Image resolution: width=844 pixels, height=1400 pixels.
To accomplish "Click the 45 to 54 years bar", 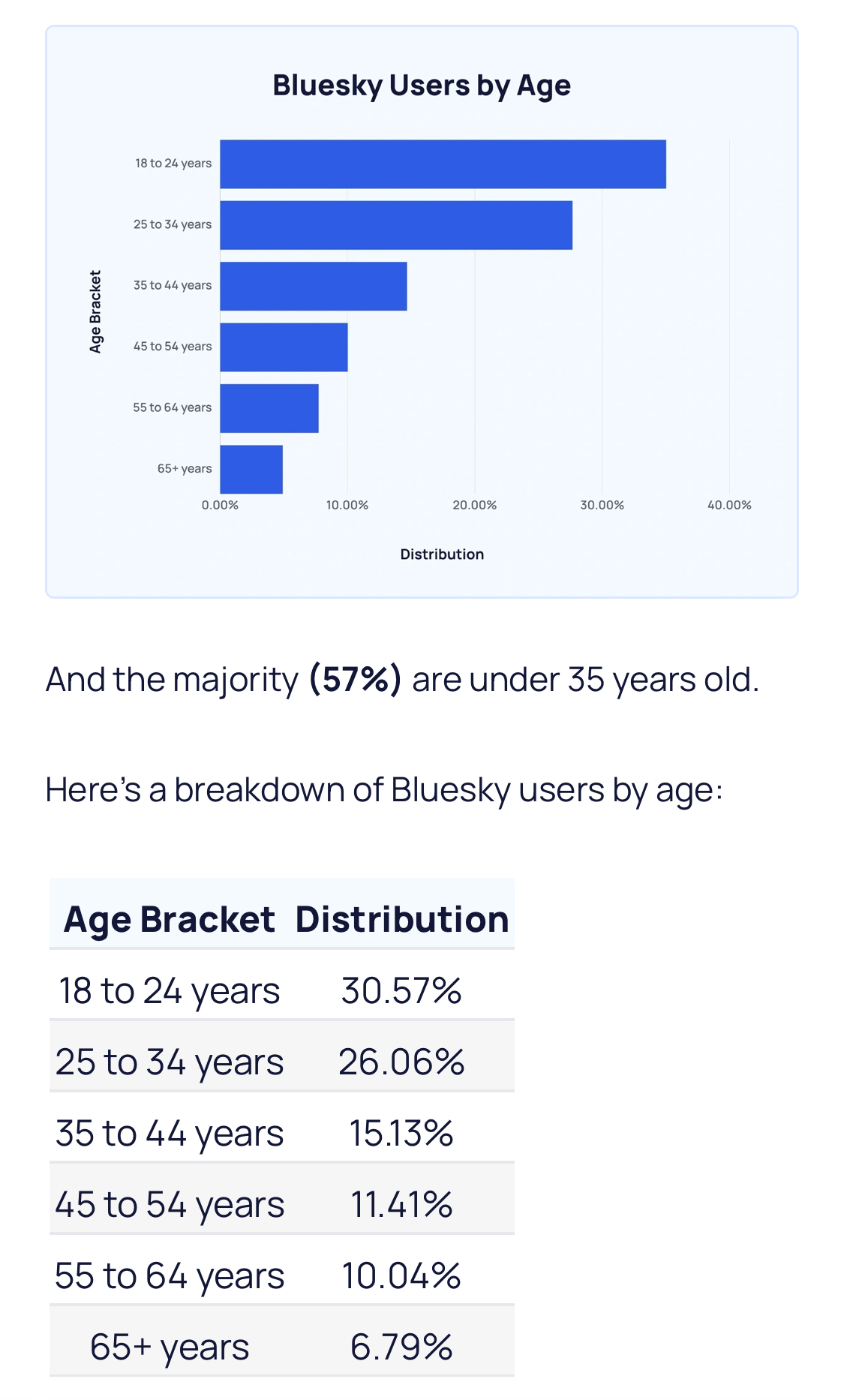I will pos(284,347).
